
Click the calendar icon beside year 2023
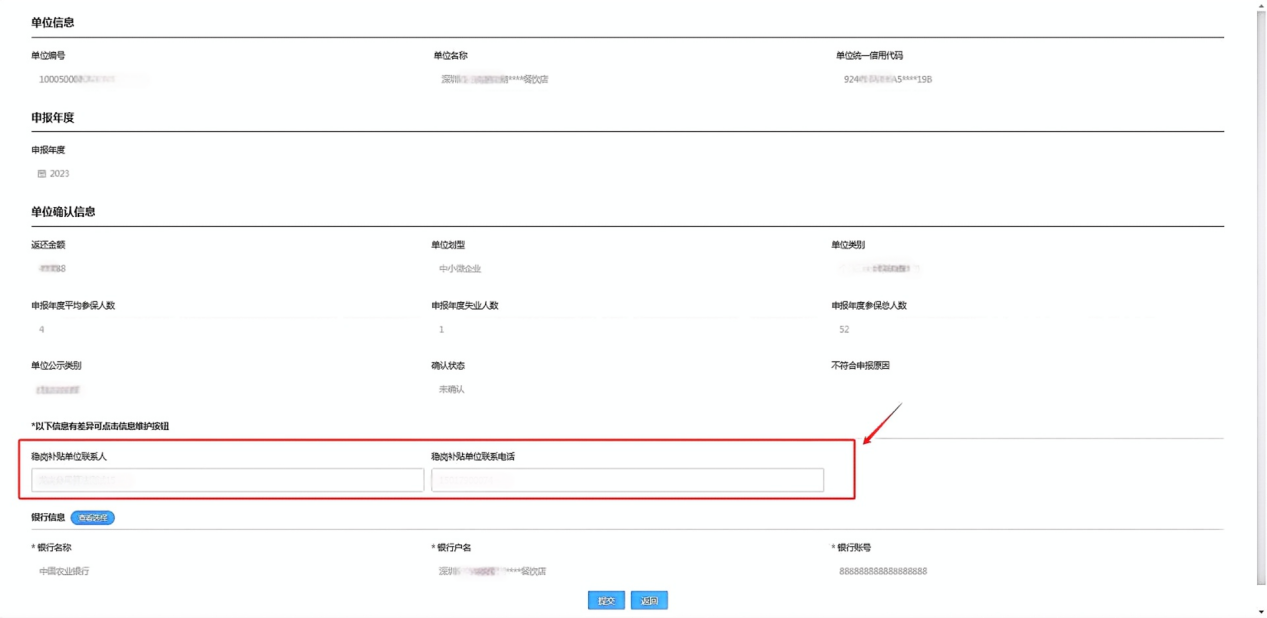click(x=41, y=174)
